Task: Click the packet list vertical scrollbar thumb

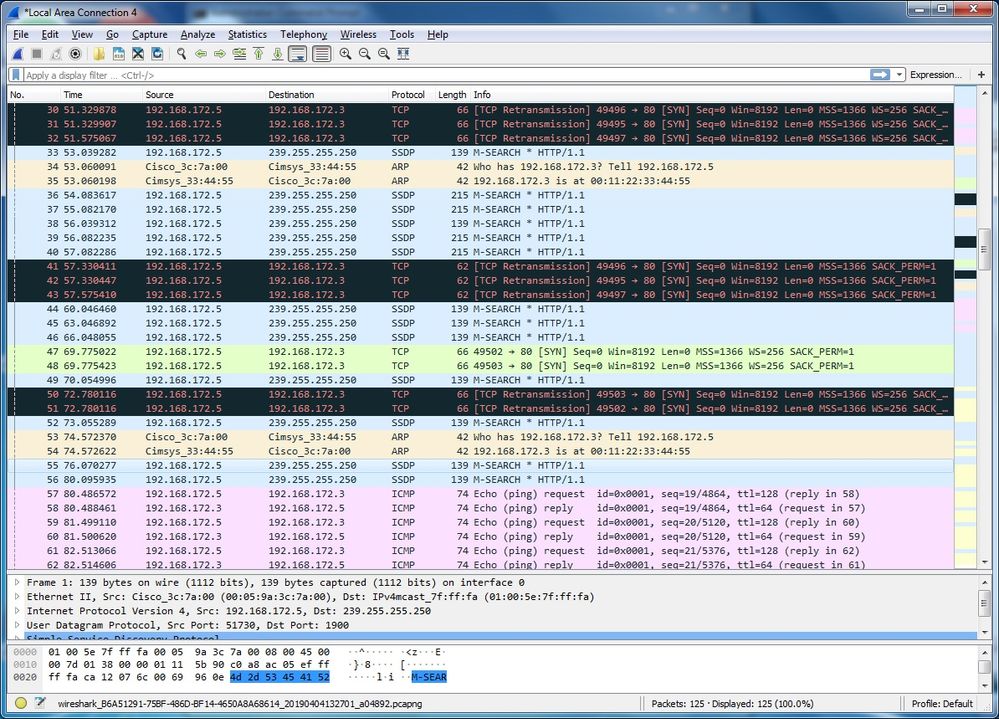Action: (x=984, y=249)
